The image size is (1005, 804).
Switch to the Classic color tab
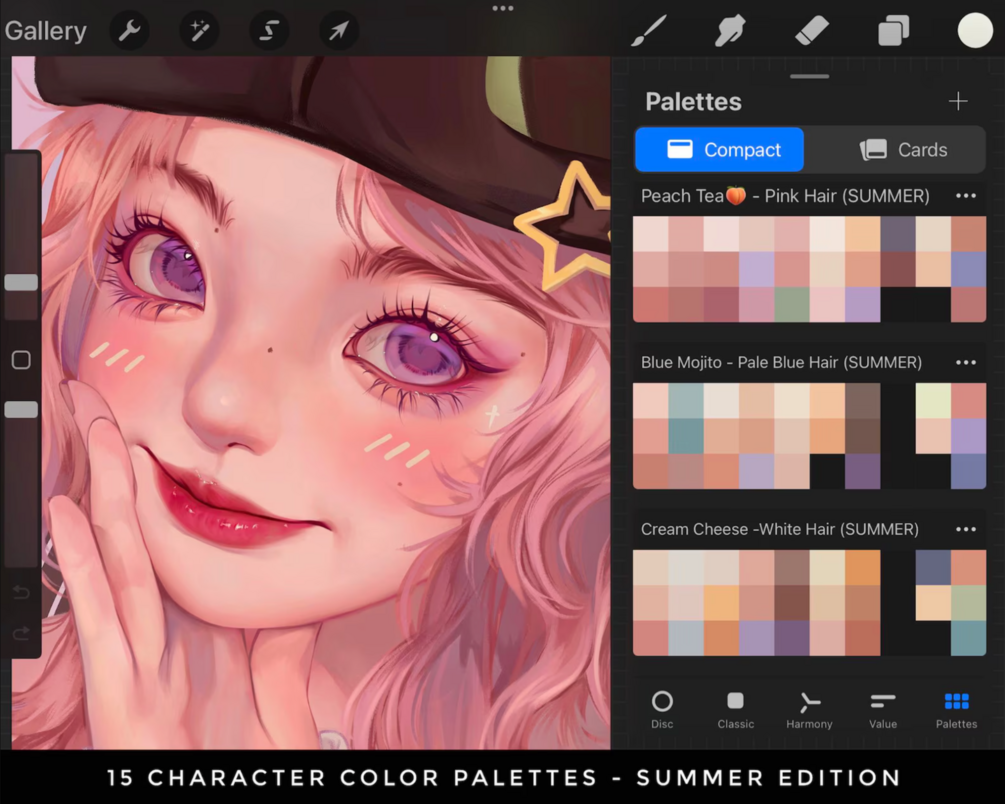736,710
